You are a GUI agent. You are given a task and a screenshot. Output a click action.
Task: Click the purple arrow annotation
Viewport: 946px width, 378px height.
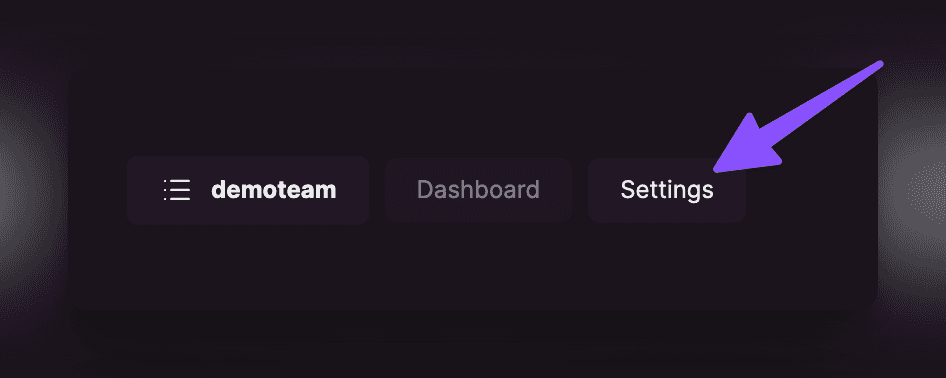798,117
